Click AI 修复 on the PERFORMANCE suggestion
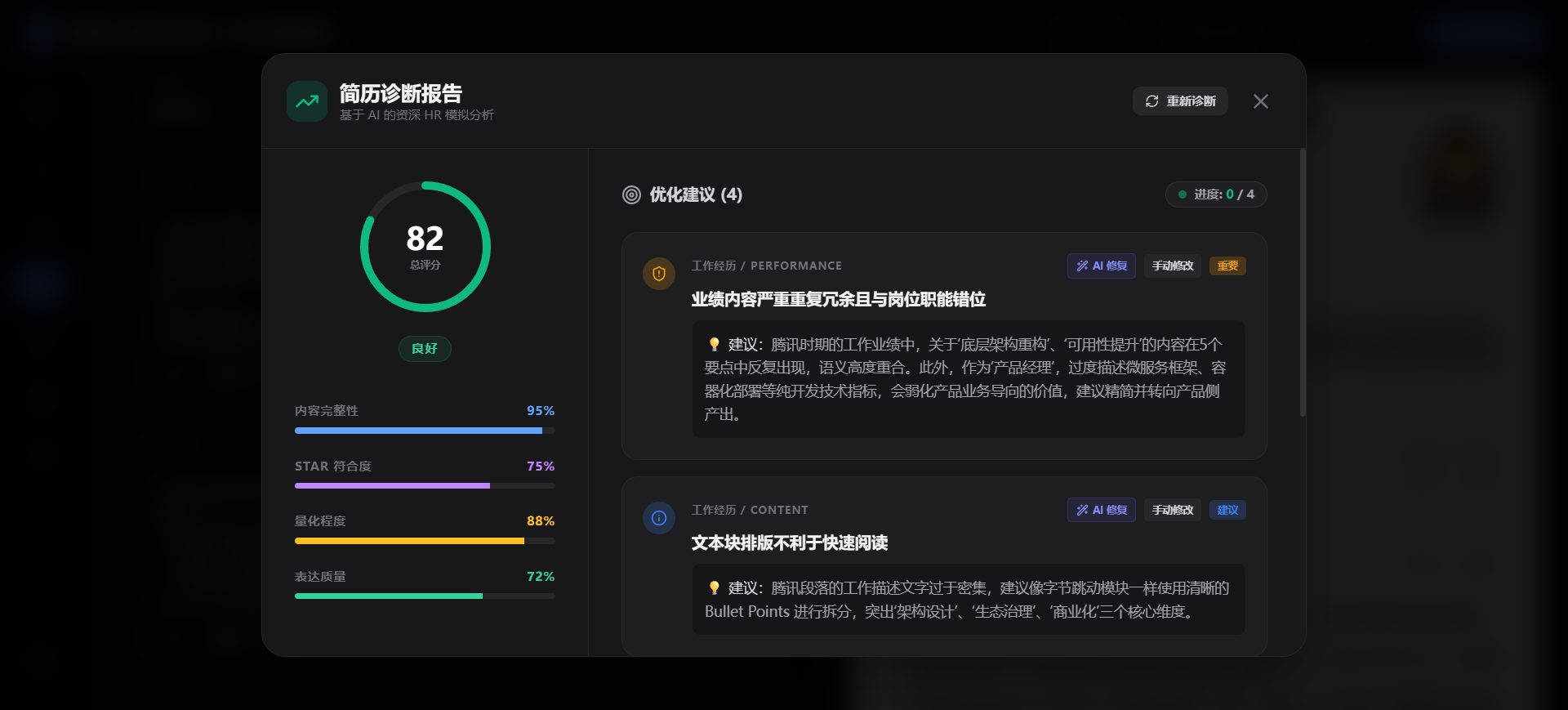 tap(1102, 266)
